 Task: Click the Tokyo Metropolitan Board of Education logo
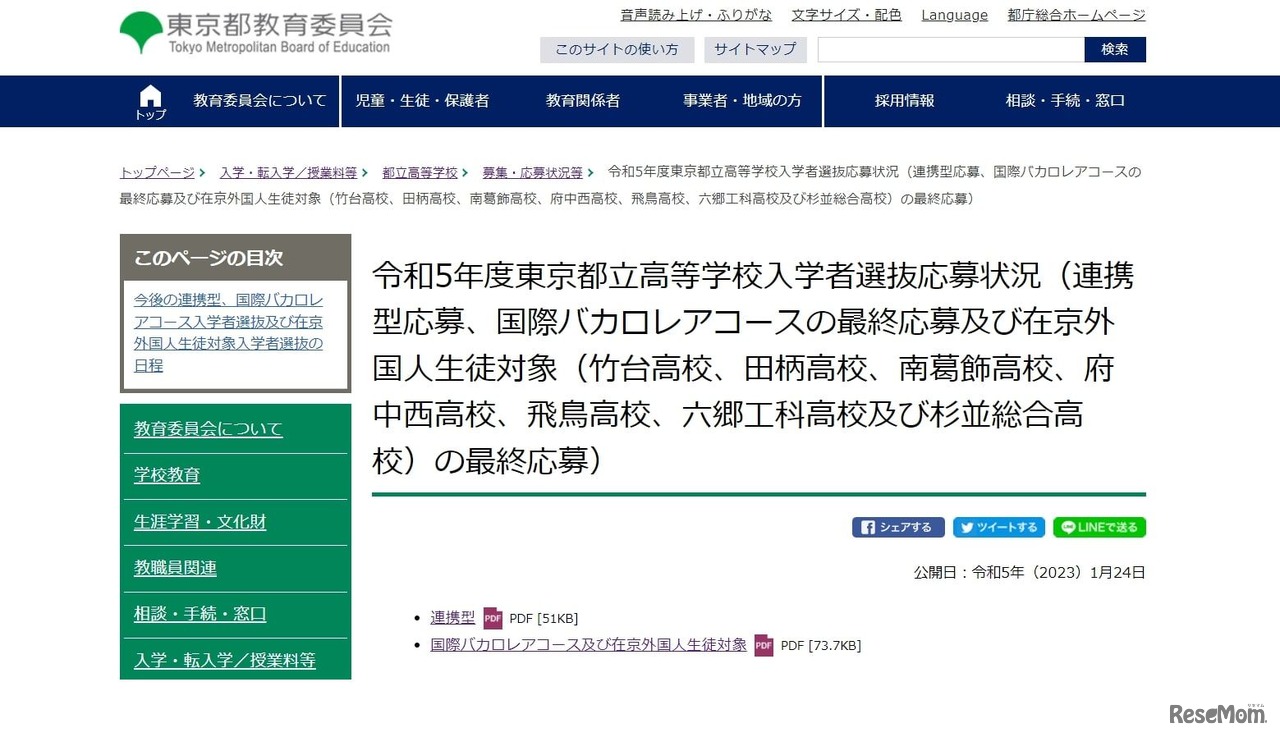point(256,33)
